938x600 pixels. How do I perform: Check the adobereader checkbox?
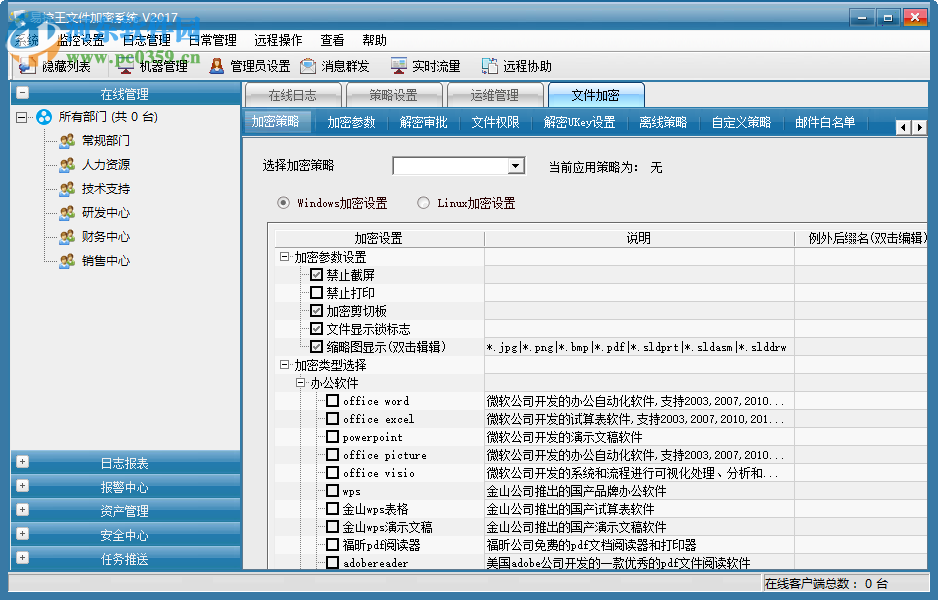pyautogui.click(x=333, y=562)
